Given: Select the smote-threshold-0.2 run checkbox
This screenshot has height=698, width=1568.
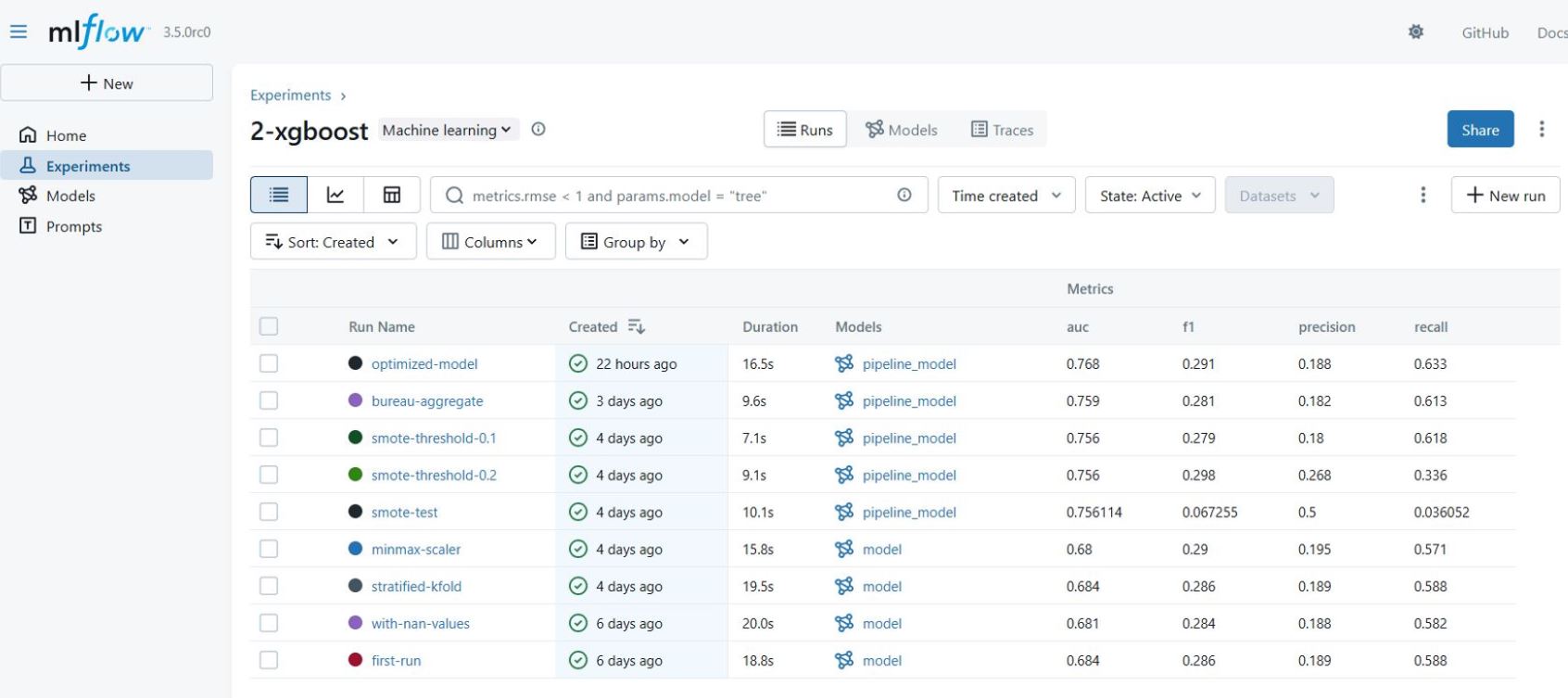Looking at the screenshot, I should point(269,475).
